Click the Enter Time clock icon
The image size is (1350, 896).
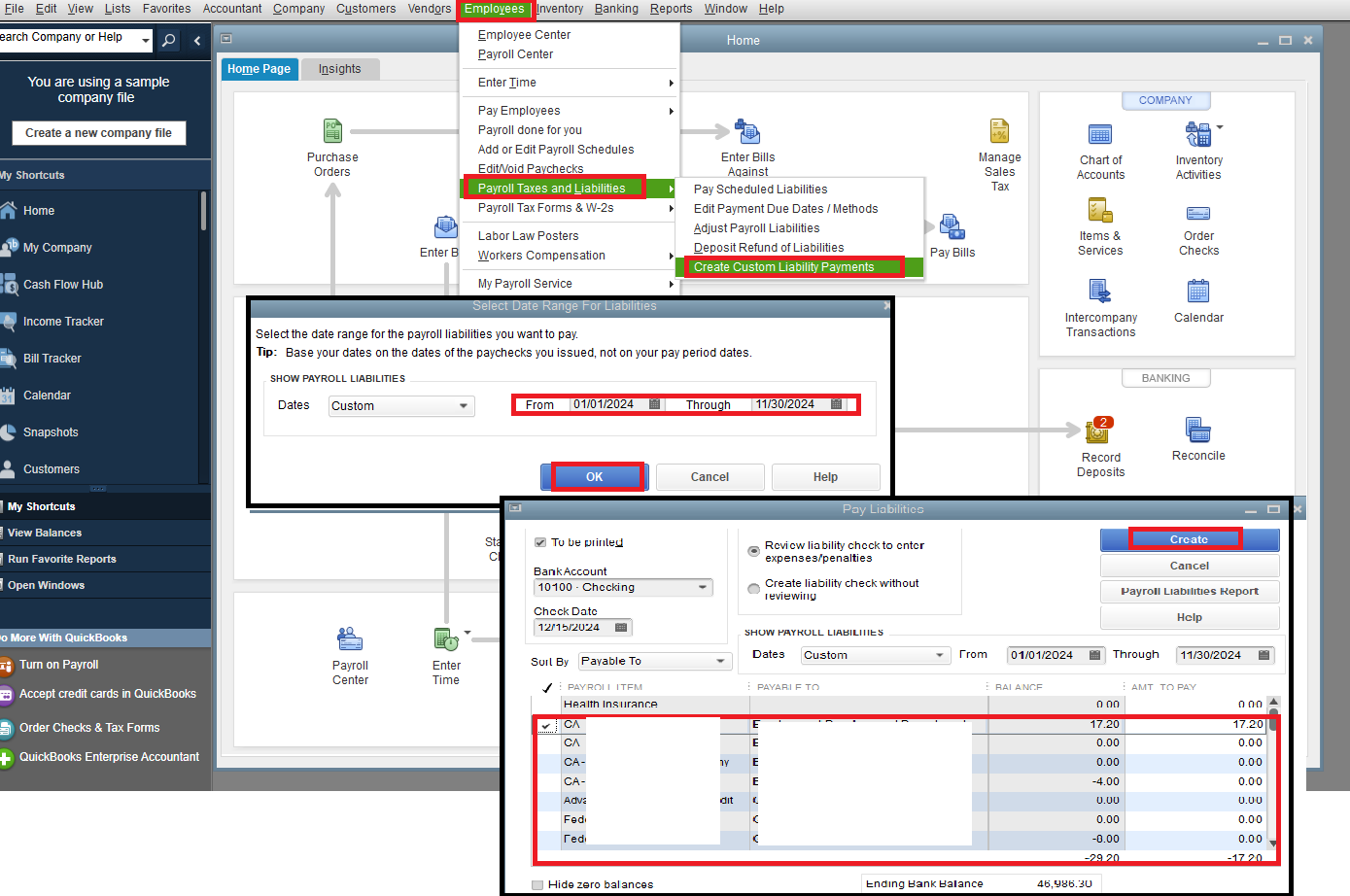click(446, 638)
